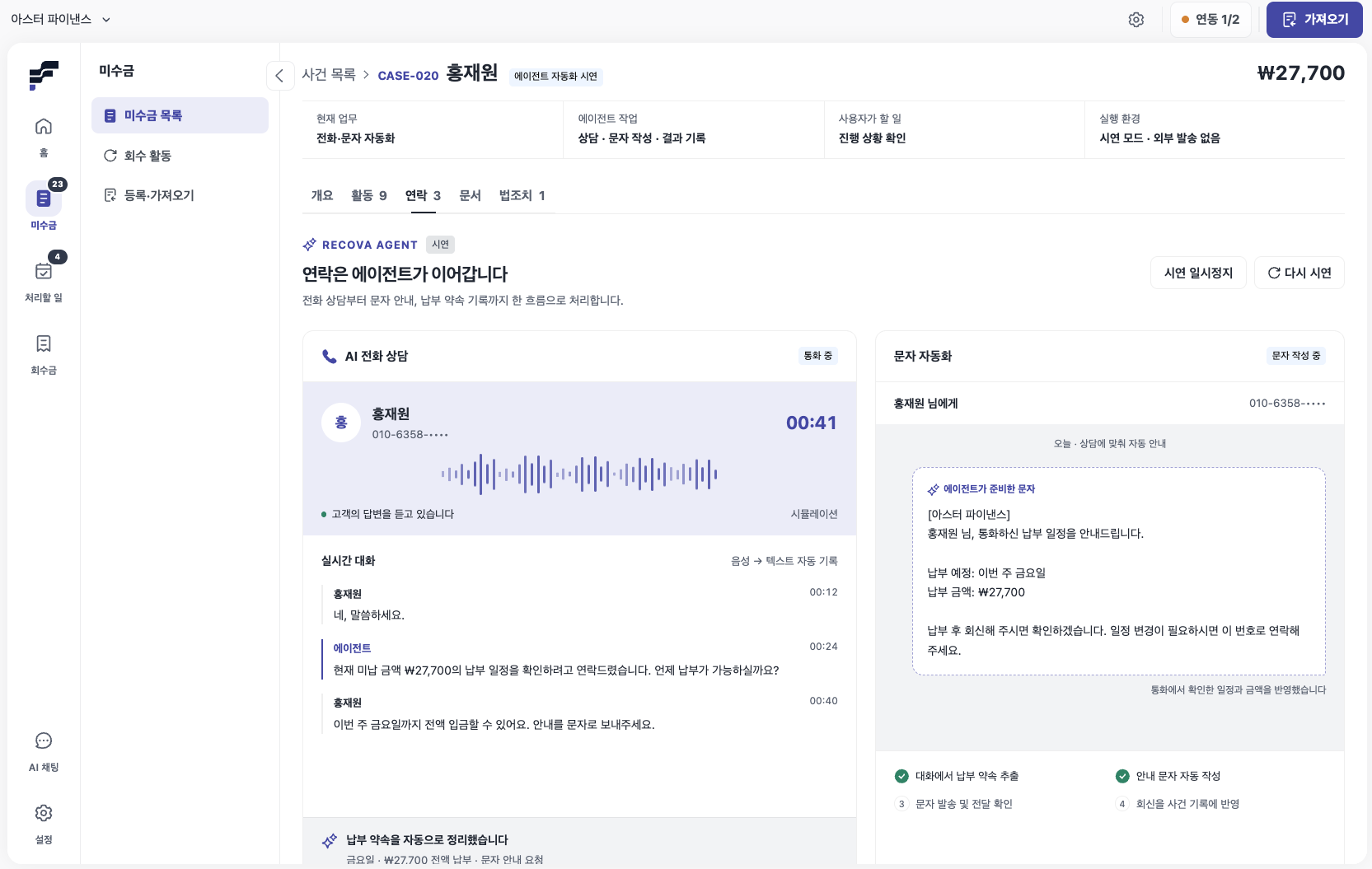
Task: Click the 홍 avatar in call panel
Action: pyautogui.click(x=341, y=423)
